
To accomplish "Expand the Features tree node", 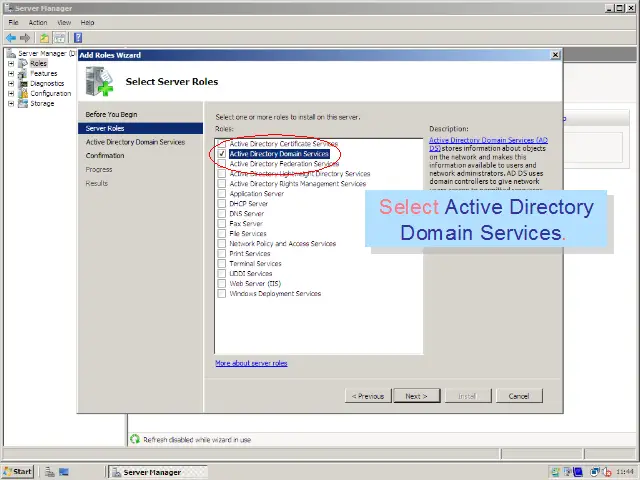I will (11, 73).
